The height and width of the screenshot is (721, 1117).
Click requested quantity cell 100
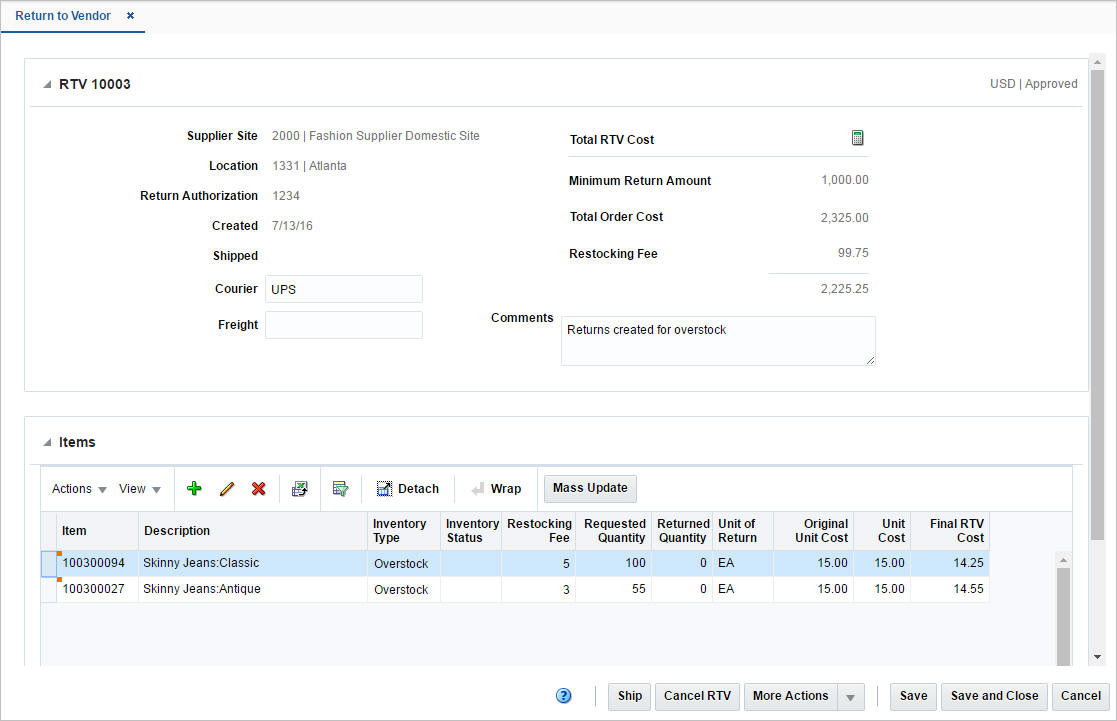(x=613, y=563)
